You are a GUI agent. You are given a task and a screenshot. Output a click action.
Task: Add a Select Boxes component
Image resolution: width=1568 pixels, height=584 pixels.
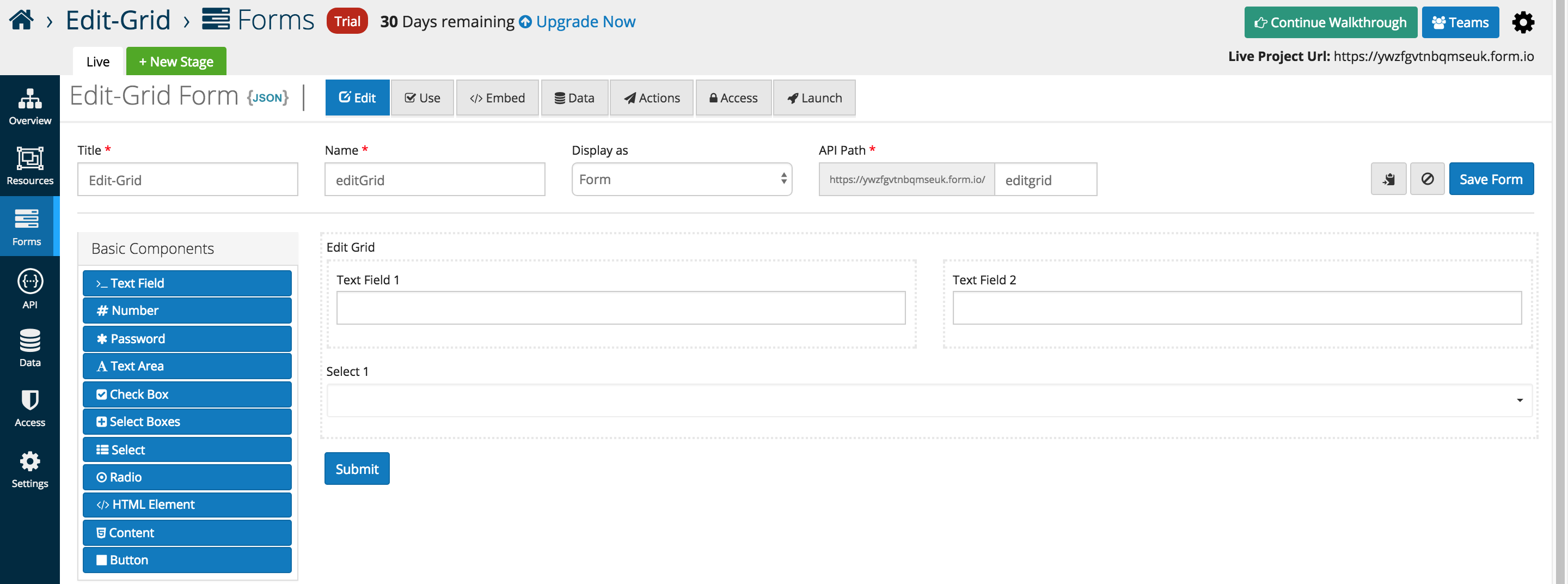click(x=187, y=422)
